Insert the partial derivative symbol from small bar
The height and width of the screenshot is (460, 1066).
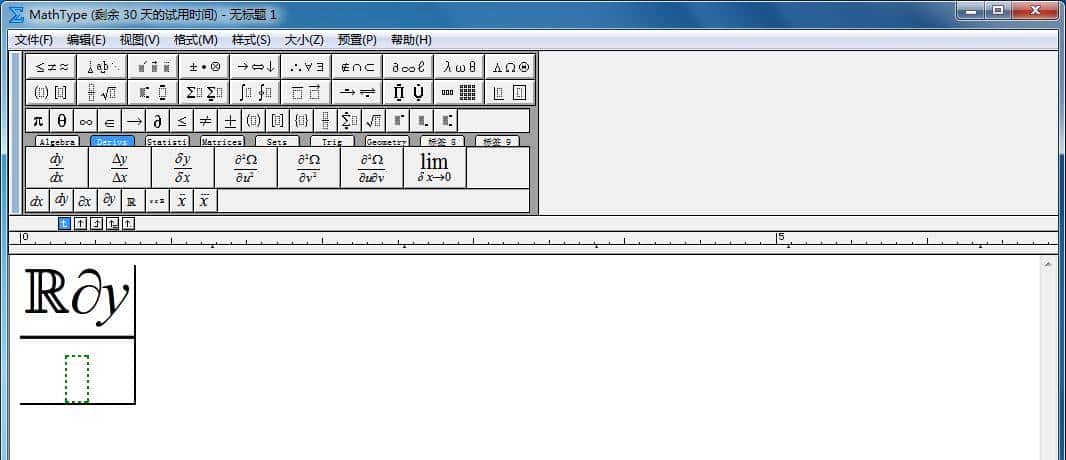(158, 121)
